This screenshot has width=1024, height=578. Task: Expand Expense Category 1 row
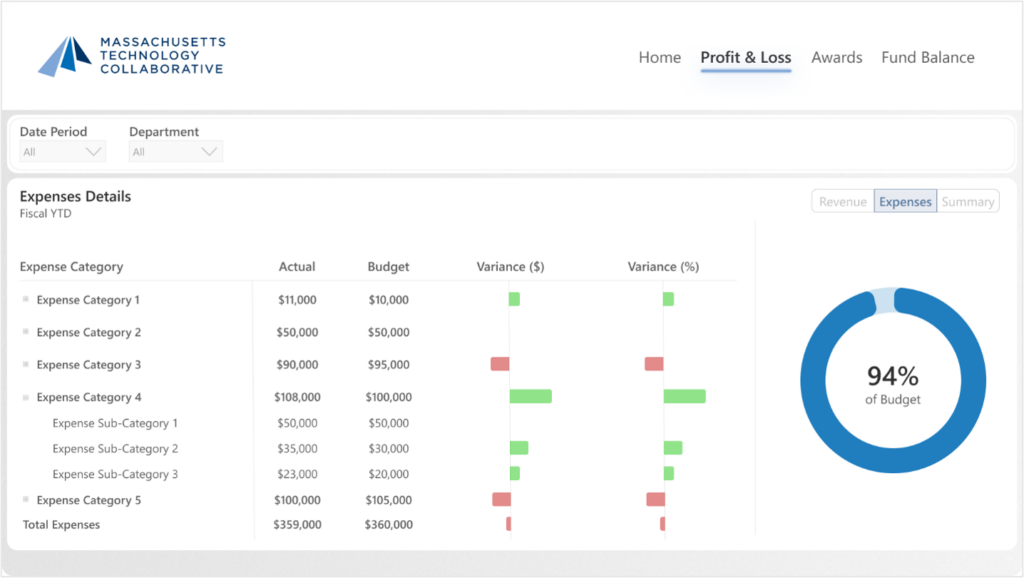[x=25, y=299]
